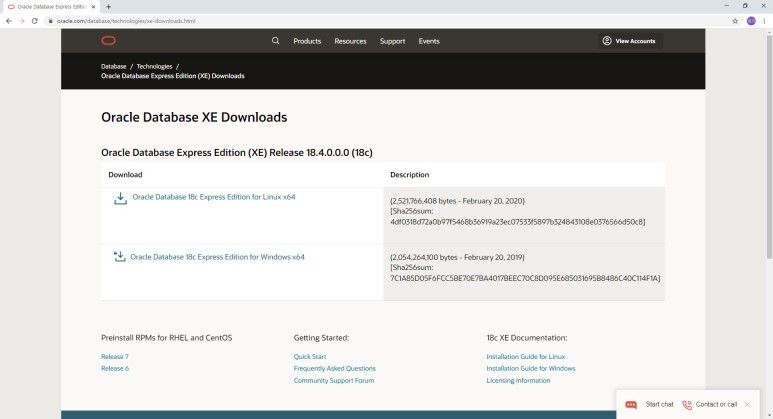Screen dimensions: 773x419
Task: Click View Accounts button
Action: click(631, 41)
